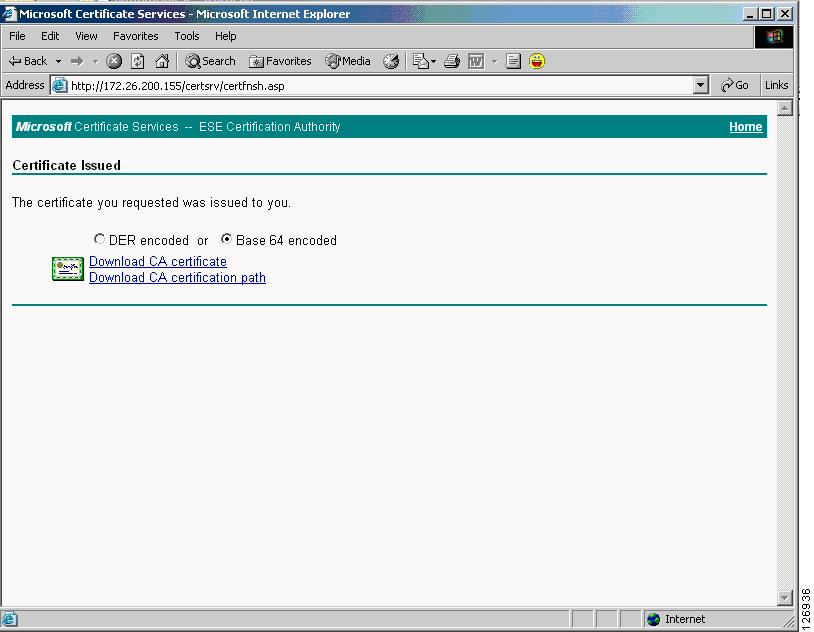Click Download CA certificate link
Viewport: 814px width, 632px height.
tap(158, 261)
